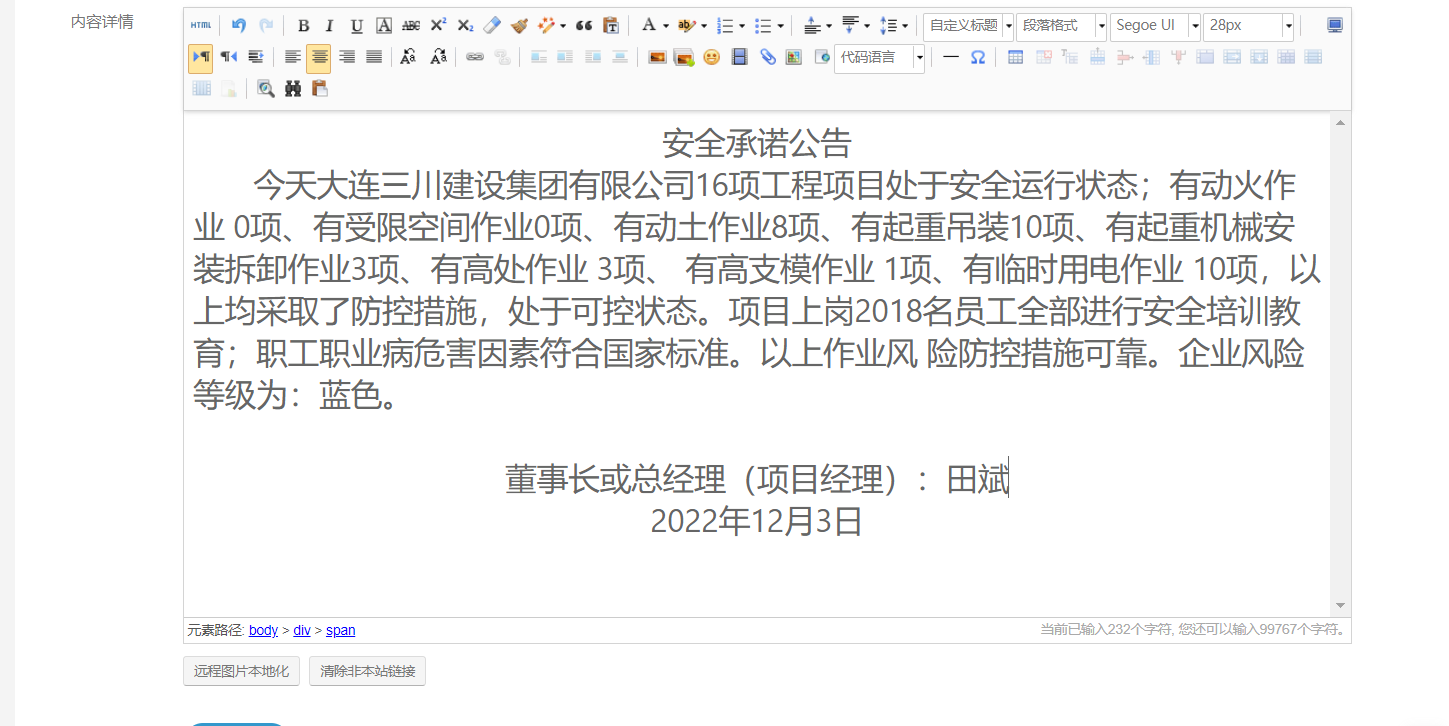Insert an emoticon
This screenshot has height=726, width=1449.
point(711,57)
